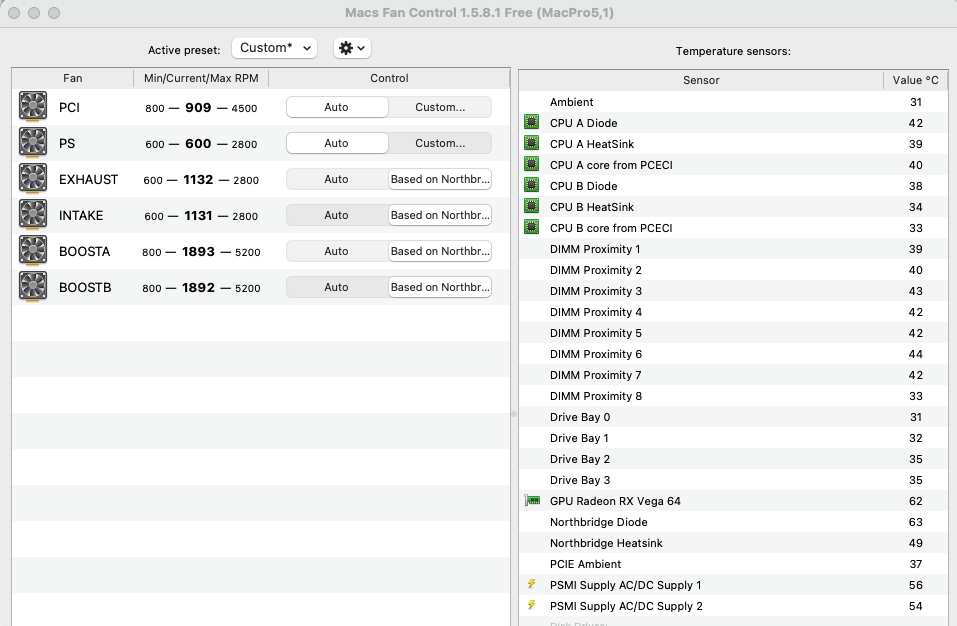Select the DIMM Proximity 6 row

(734, 354)
